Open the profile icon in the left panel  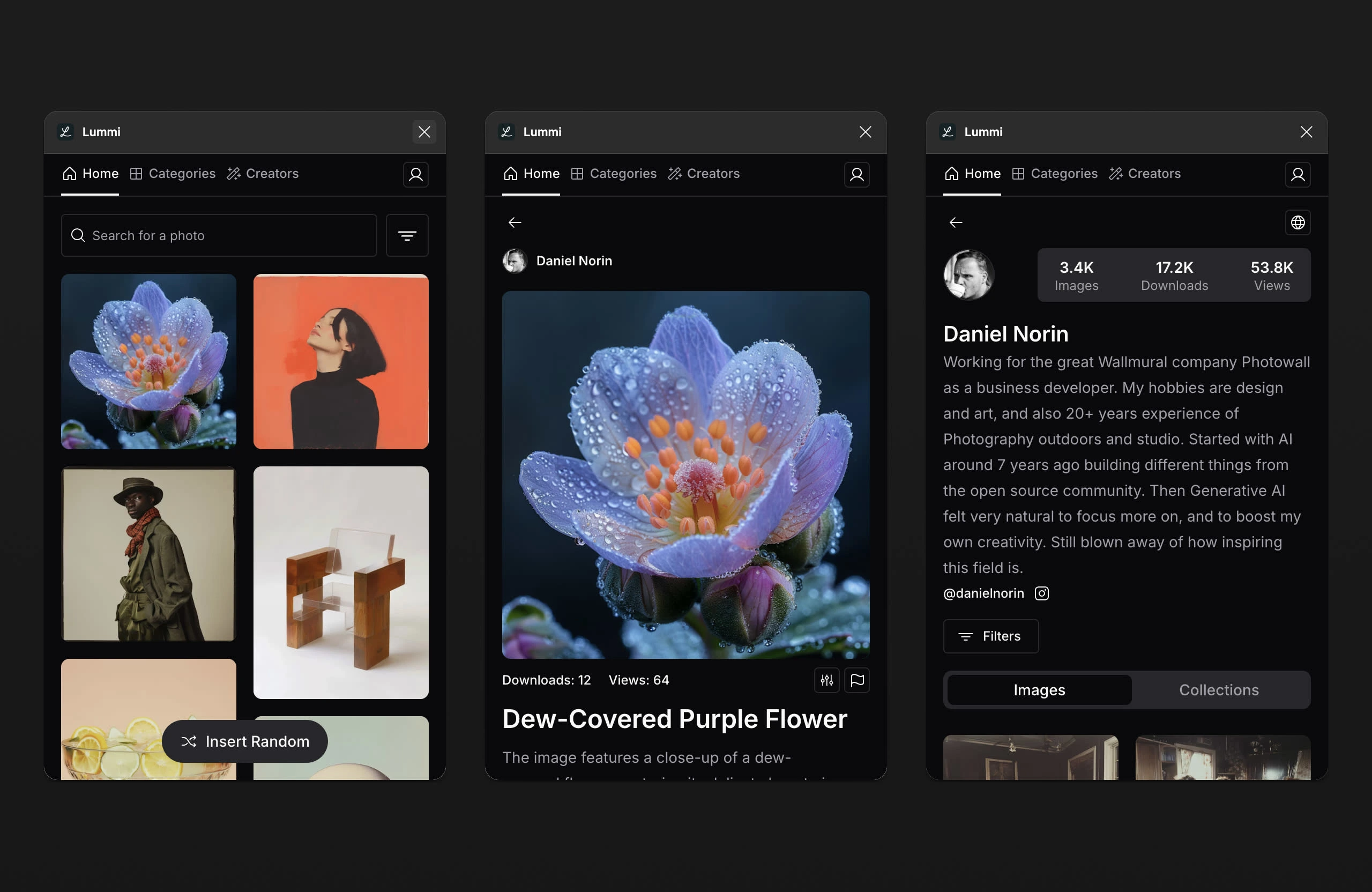click(416, 174)
